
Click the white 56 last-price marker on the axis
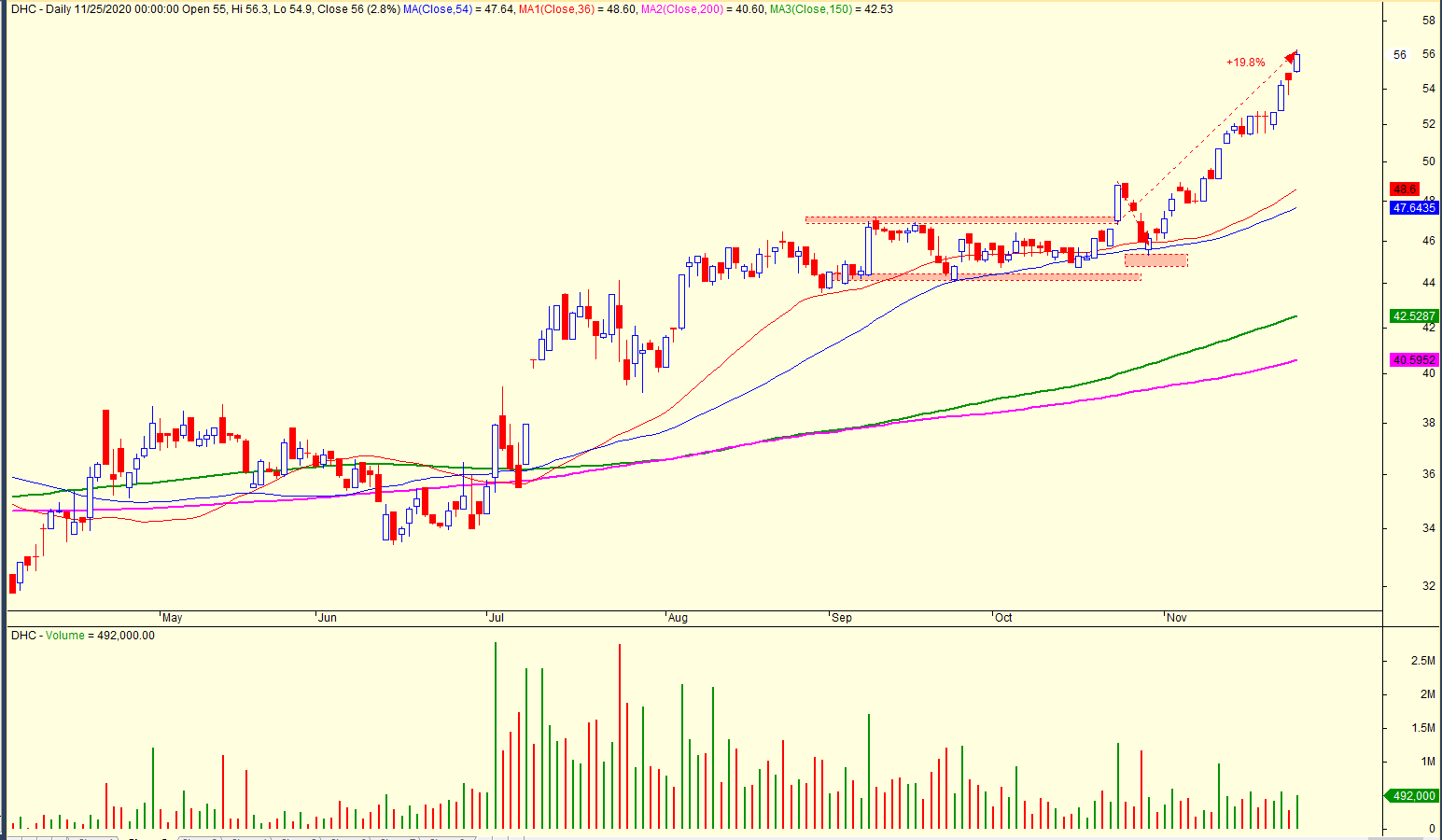(1400, 55)
